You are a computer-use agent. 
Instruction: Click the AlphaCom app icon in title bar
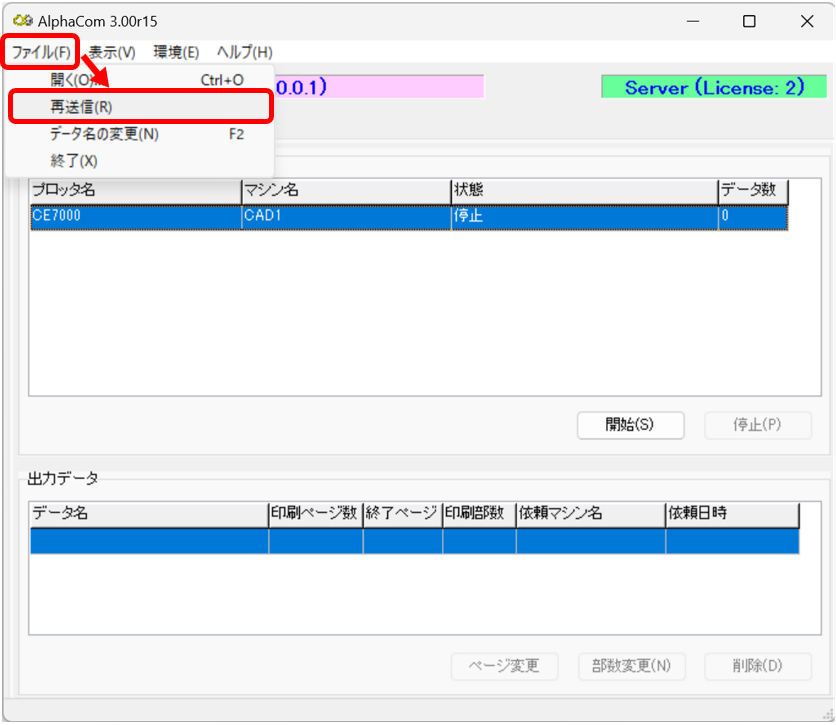tap(17, 21)
